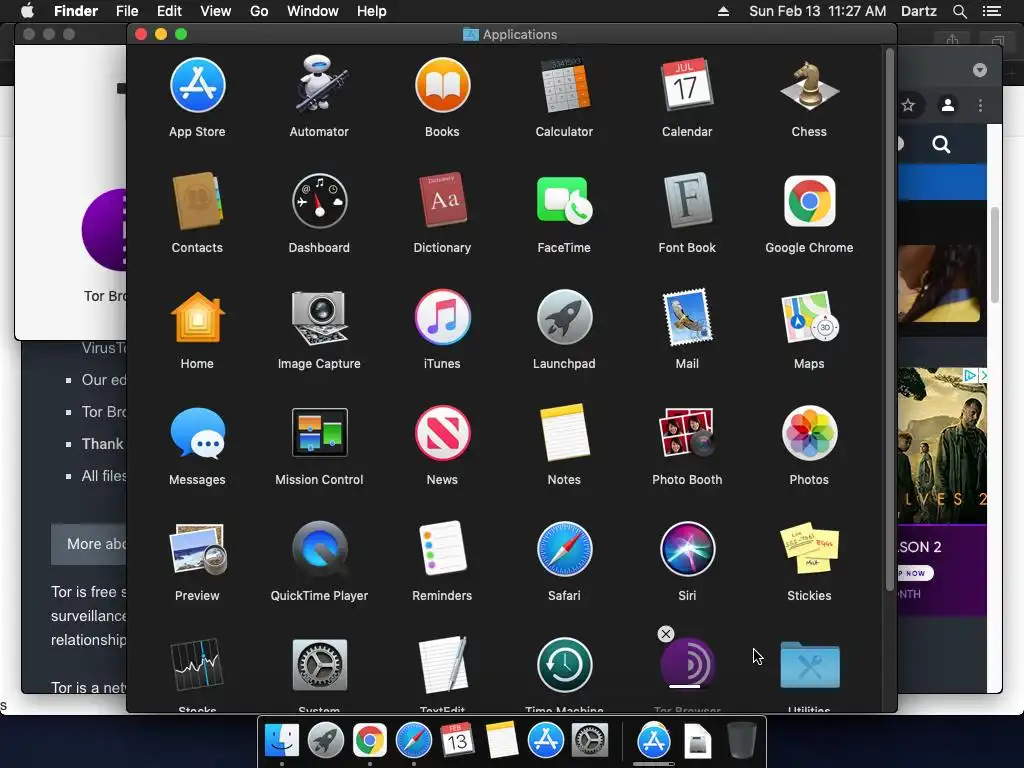Click the Dartz user name in the menu bar

[919, 11]
